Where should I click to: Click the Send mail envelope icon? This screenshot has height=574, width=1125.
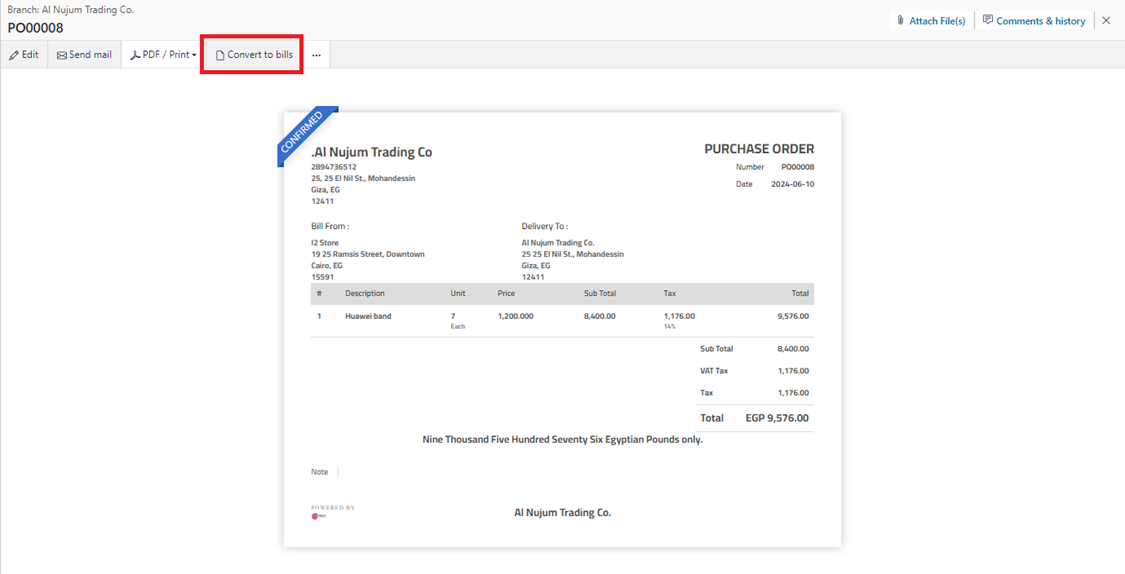[x=62, y=55]
